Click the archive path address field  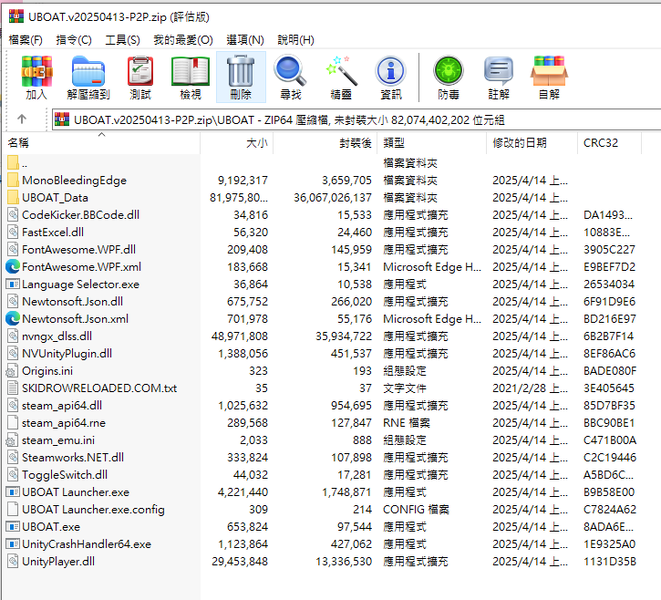(x=356, y=120)
